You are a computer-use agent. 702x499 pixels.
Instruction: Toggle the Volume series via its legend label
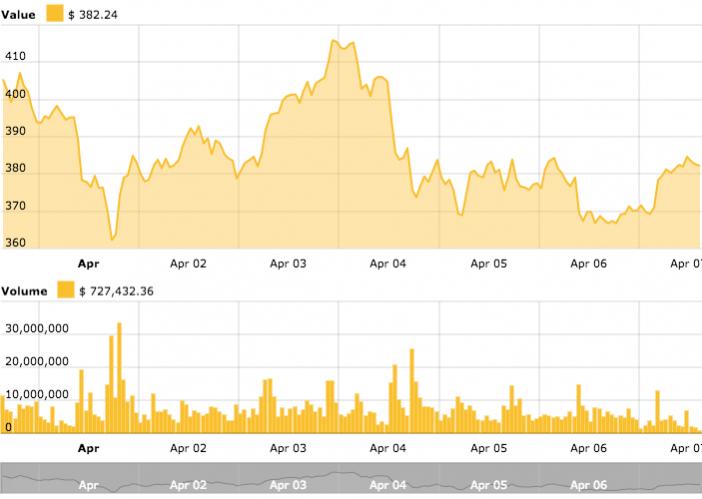(x=24, y=291)
